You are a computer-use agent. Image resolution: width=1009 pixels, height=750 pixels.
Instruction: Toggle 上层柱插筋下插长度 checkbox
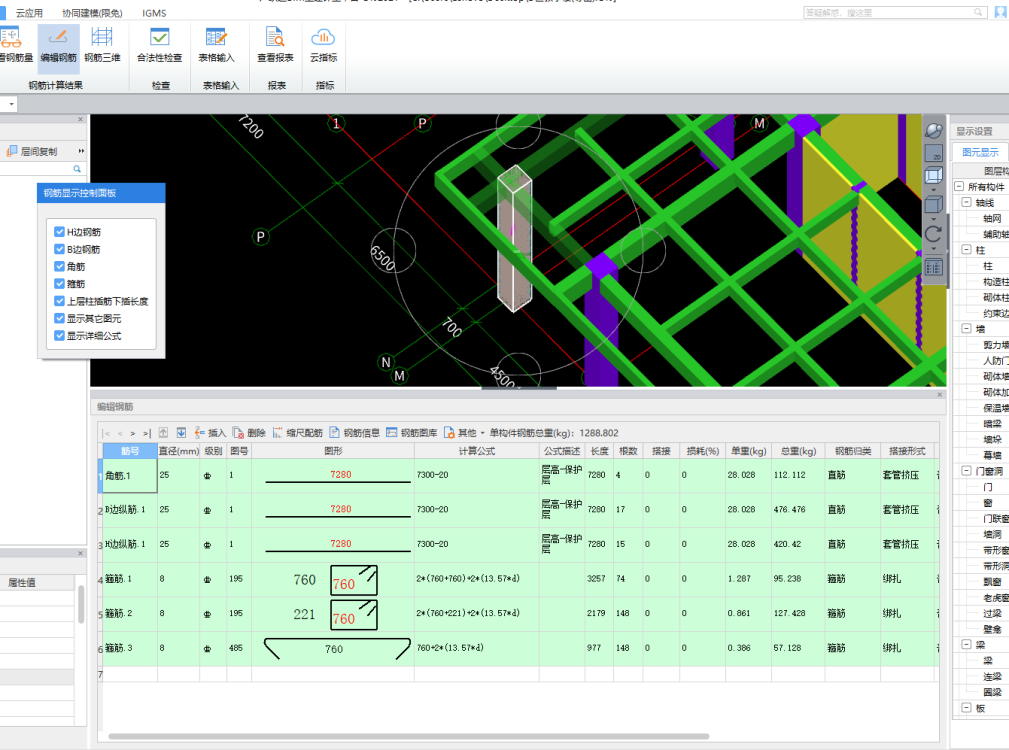pyautogui.click(x=59, y=301)
